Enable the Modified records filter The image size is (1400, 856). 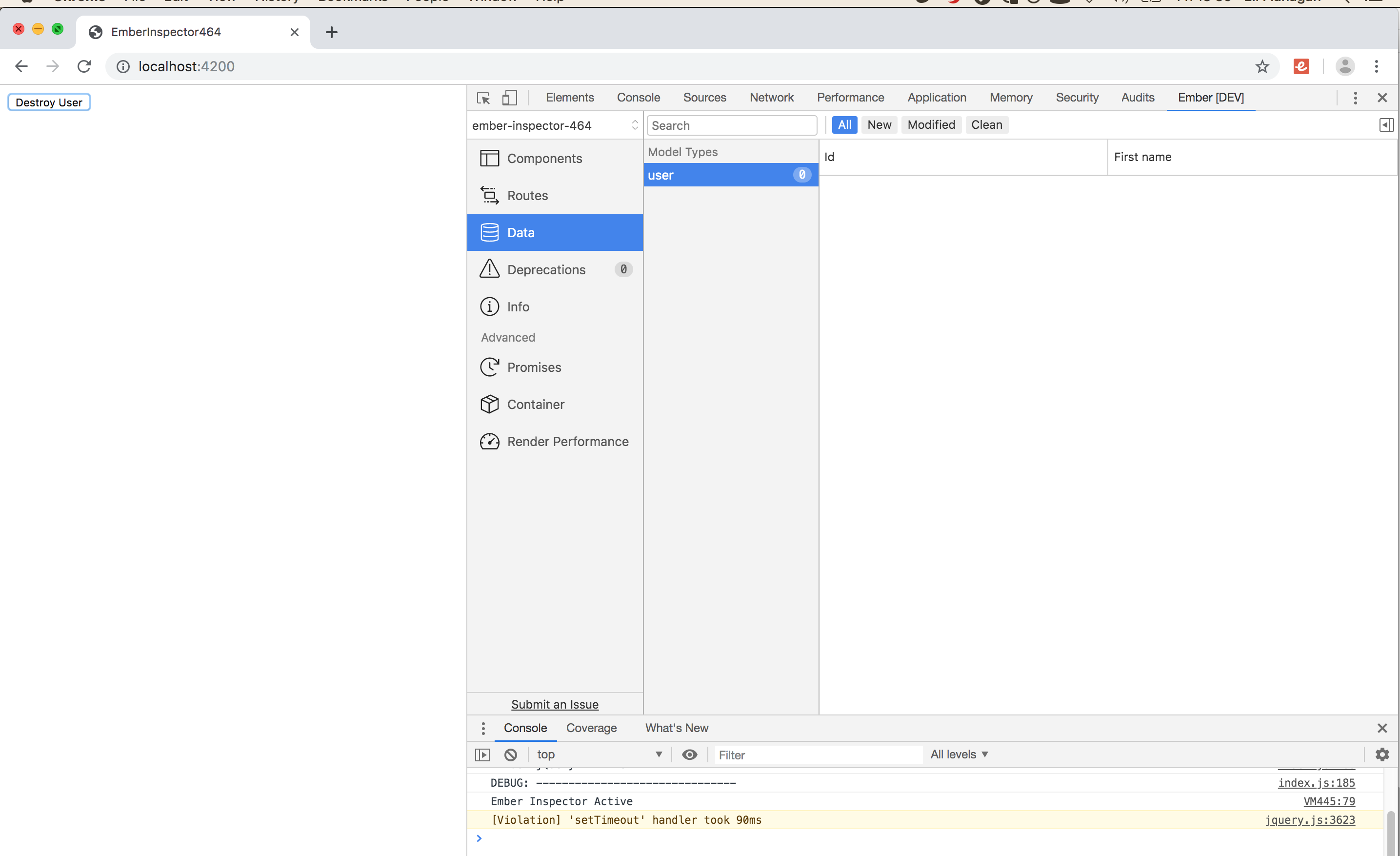coord(931,124)
